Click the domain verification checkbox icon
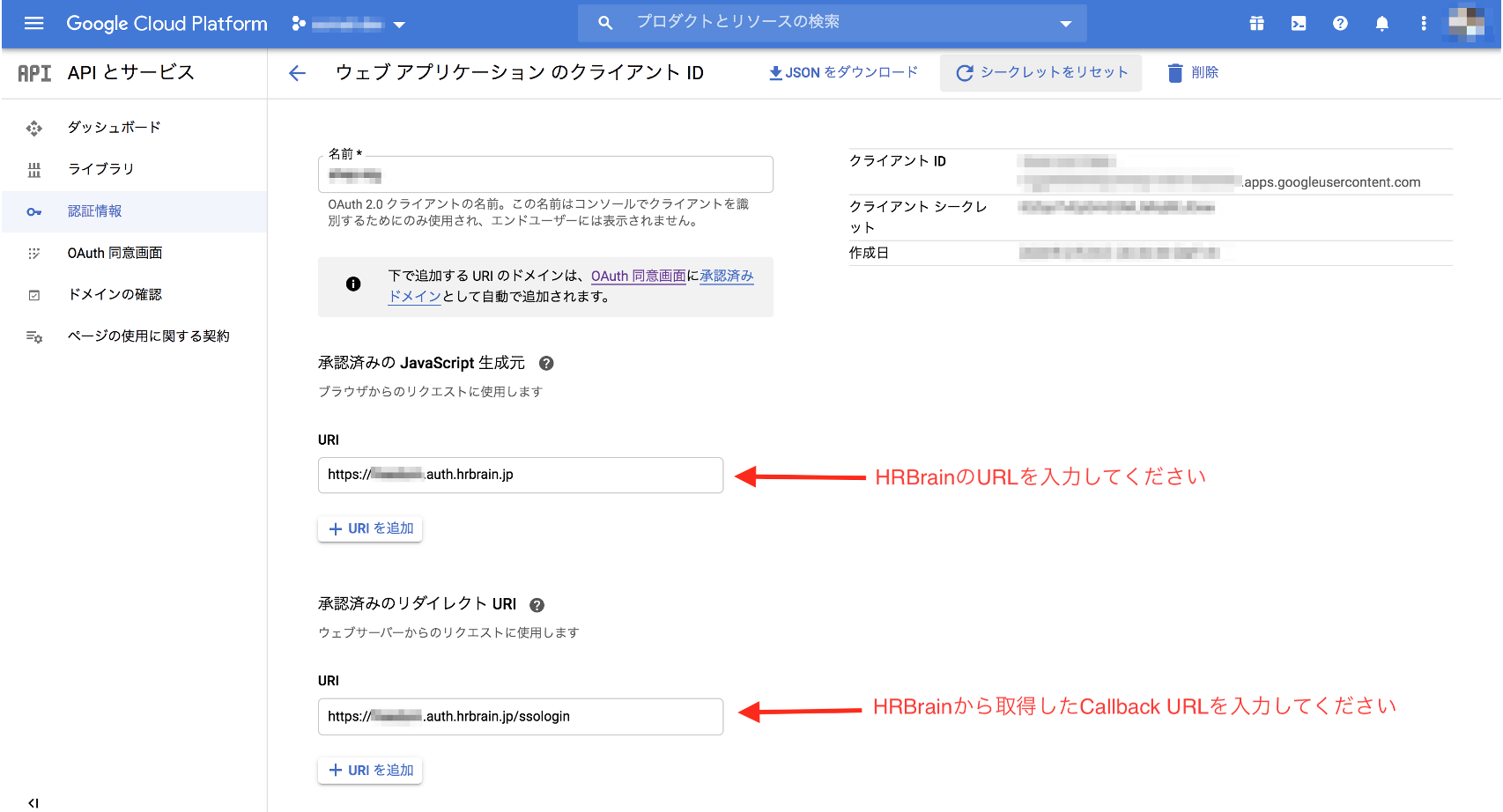Screen dimensions: 1503x812 34,295
